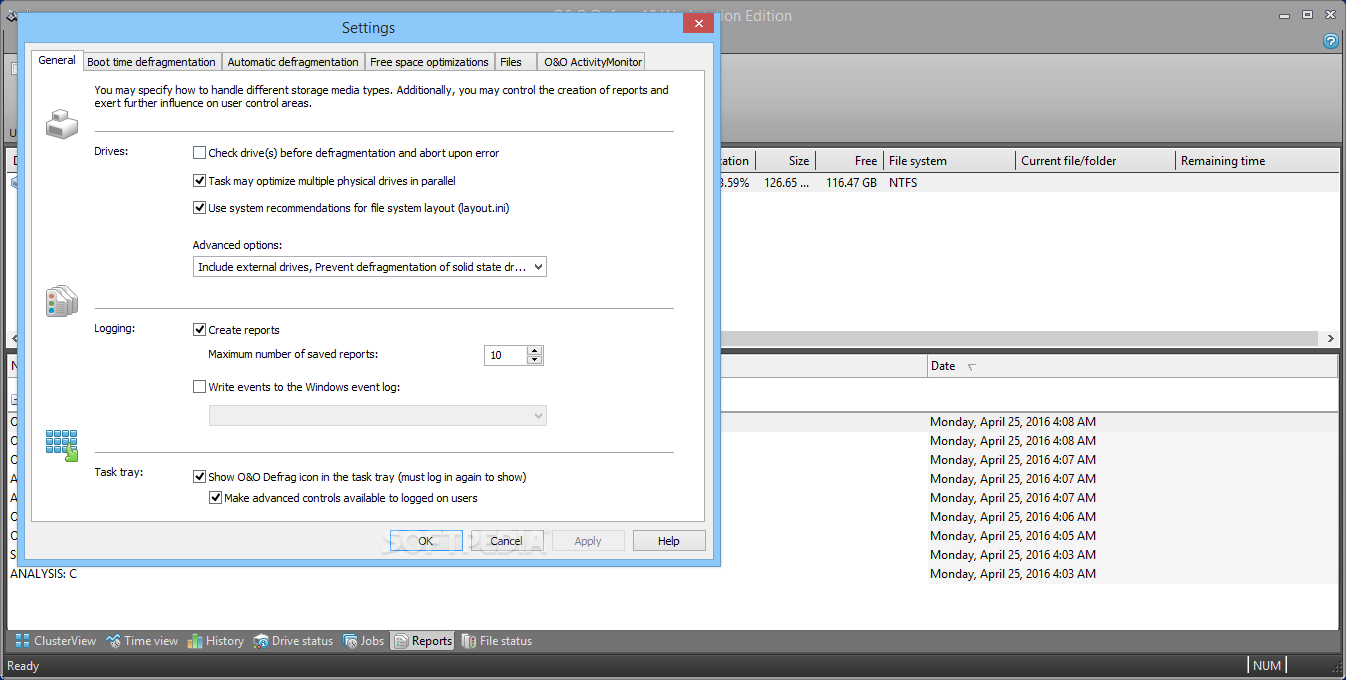Enable writing events to Windows event log
This screenshot has width=1346, height=680.
199,386
